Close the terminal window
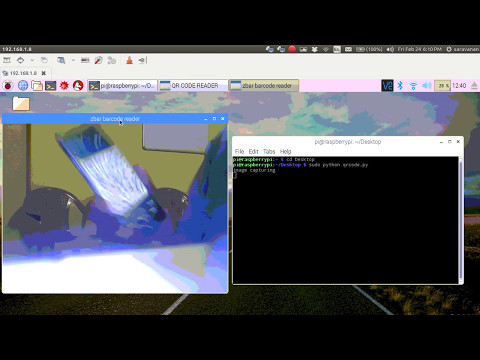The image size is (480, 360). coord(458,142)
